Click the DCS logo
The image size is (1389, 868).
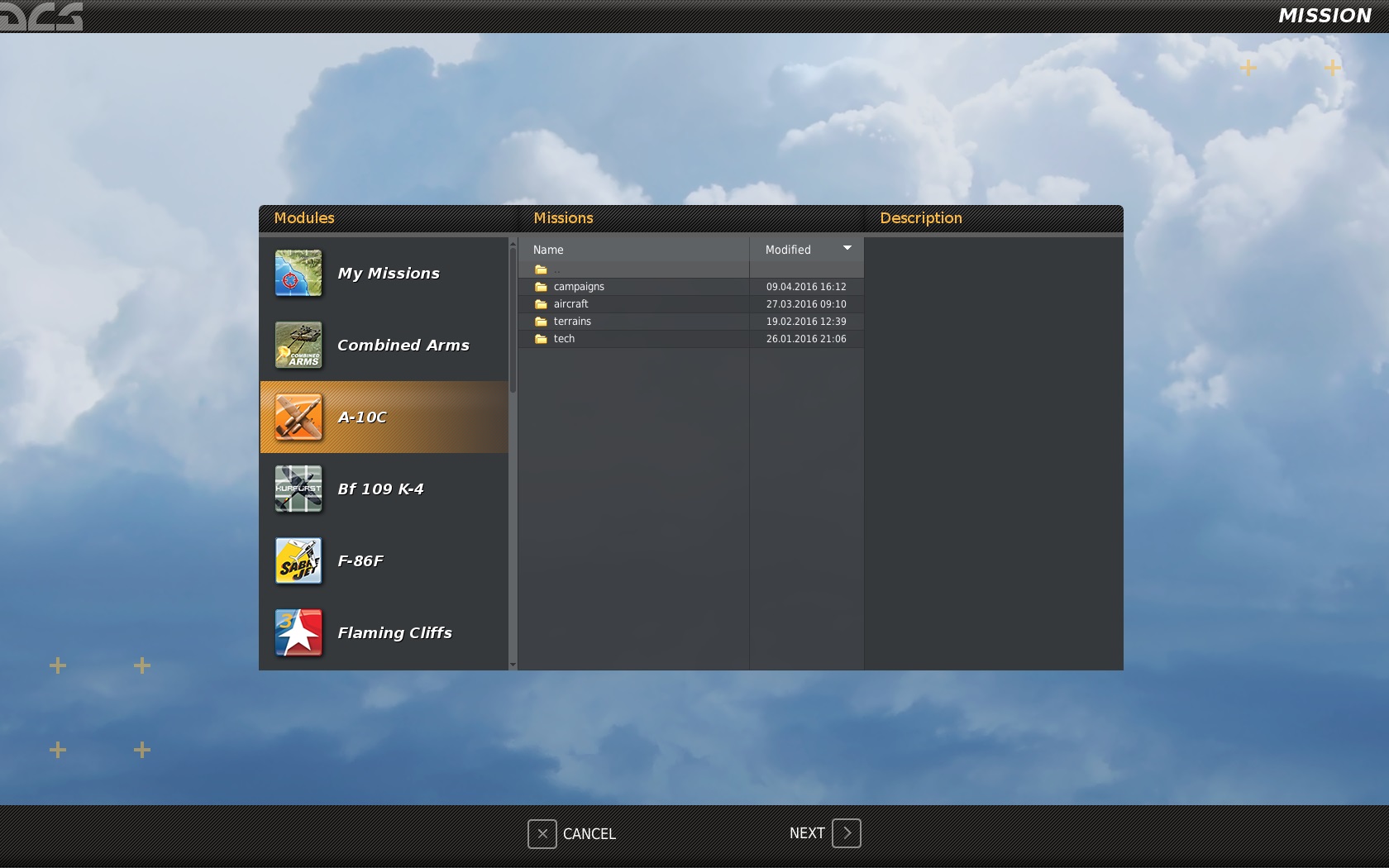41,16
